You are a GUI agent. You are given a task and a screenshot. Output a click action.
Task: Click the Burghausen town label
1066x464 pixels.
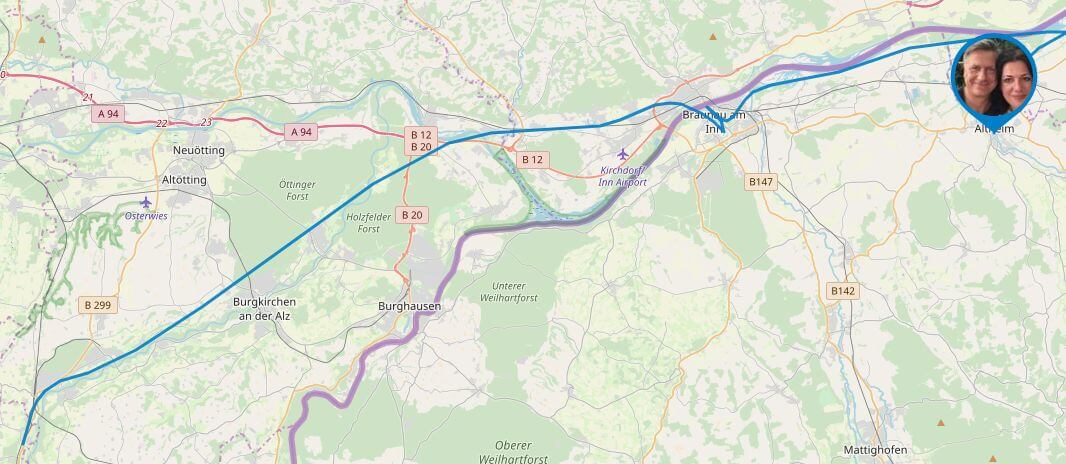click(x=409, y=306)
